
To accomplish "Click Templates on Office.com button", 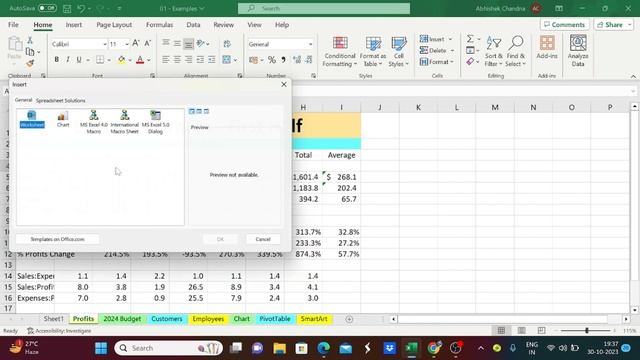I will pyautogui.click(x=57, y=239).
